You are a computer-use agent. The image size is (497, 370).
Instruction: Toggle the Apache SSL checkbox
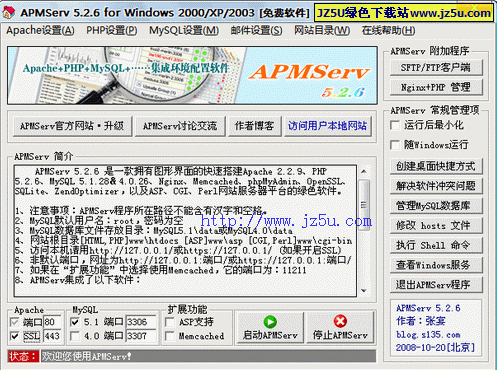pos(14,336)
